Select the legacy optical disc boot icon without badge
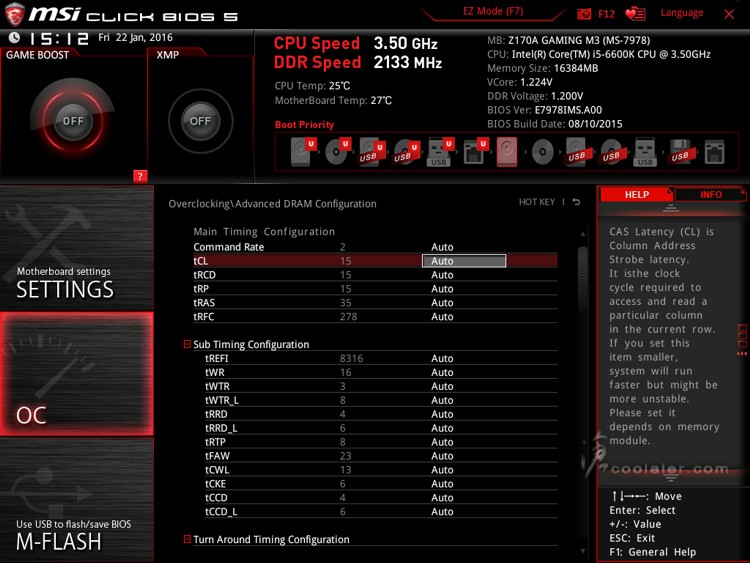Screen dimensions: 750x563 click(x=542, y=152)
